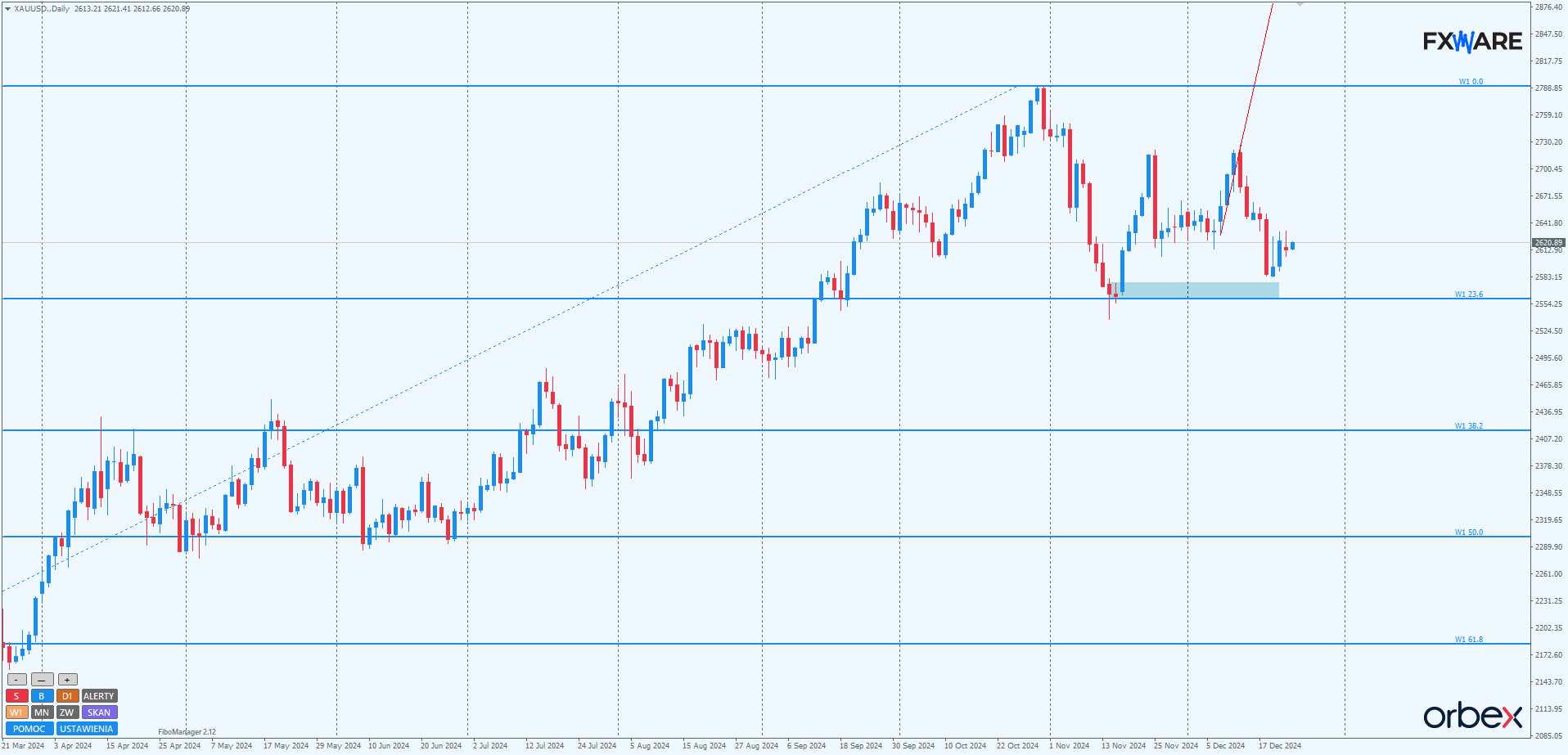Click the current price label 2620.89 on axis
The width and height of the screenshot is (1568, 755).
(1548, 243)
